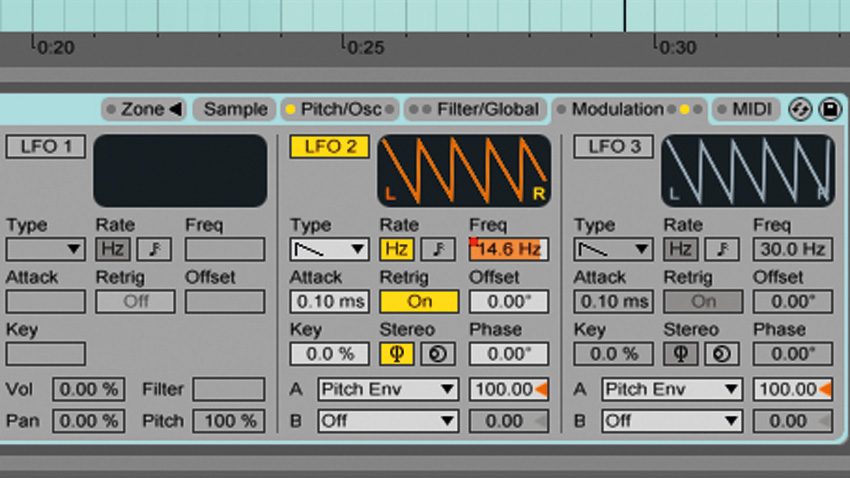The image size is (850, 478).
Task: Click LFO 1 Pitch 100 % field
Action: 229,421
